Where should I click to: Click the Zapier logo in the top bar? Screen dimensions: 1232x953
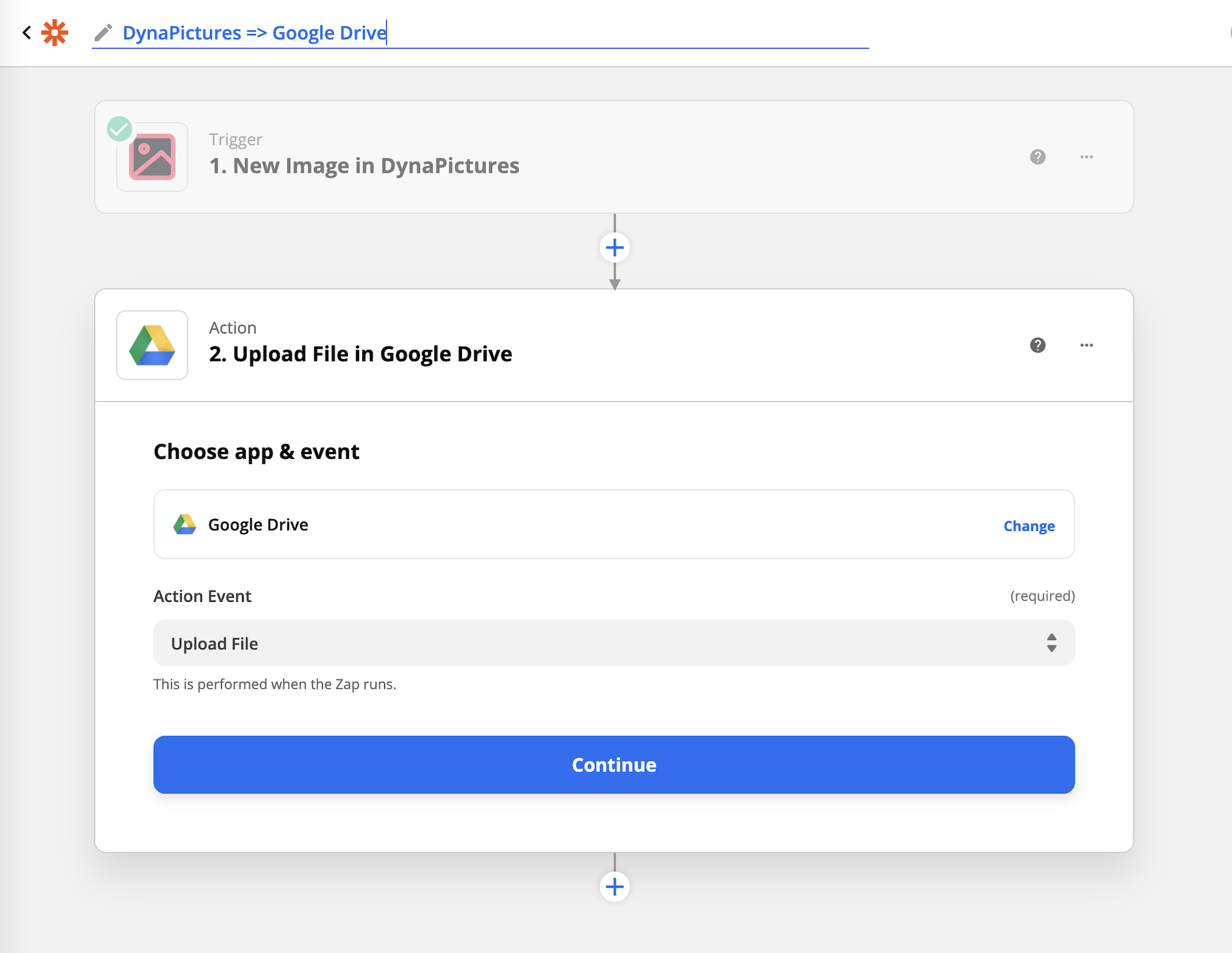pos(54,32)
